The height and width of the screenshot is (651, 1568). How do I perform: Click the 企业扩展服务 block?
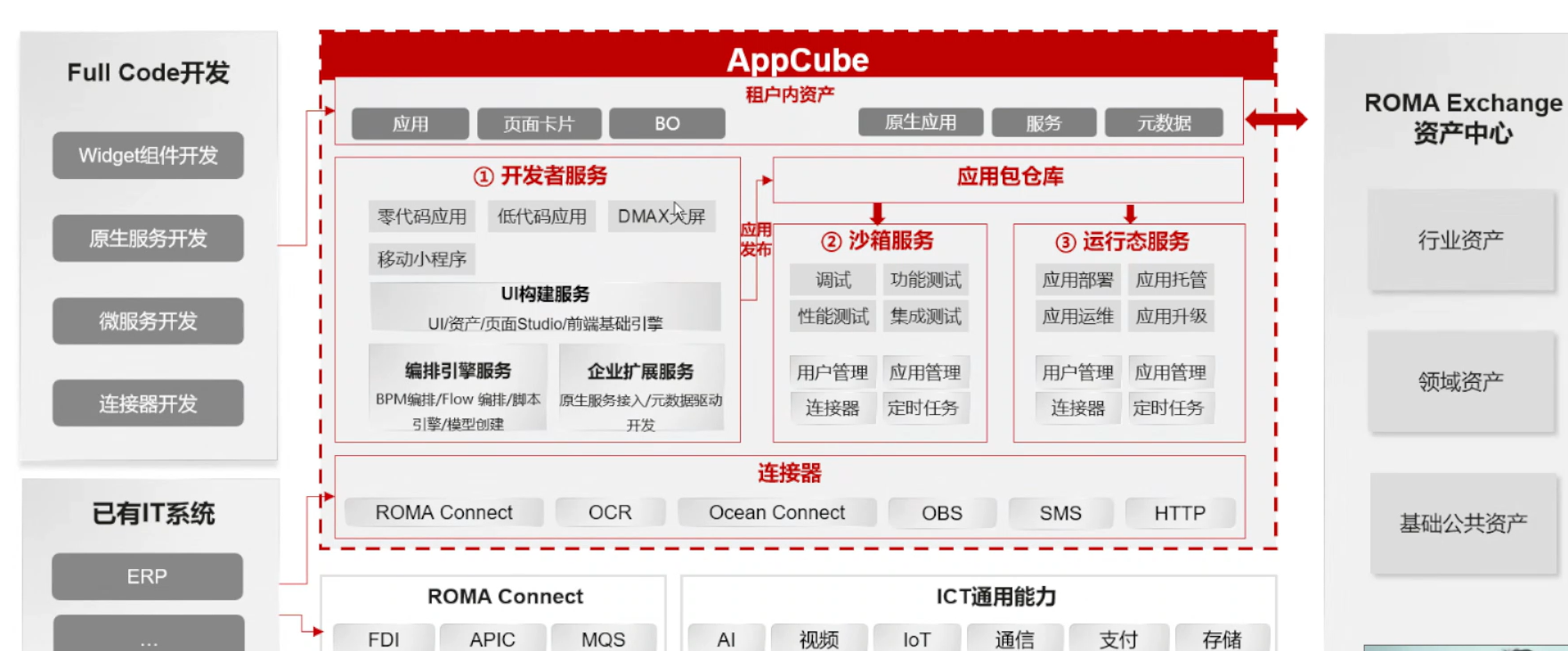click(641, 388)
